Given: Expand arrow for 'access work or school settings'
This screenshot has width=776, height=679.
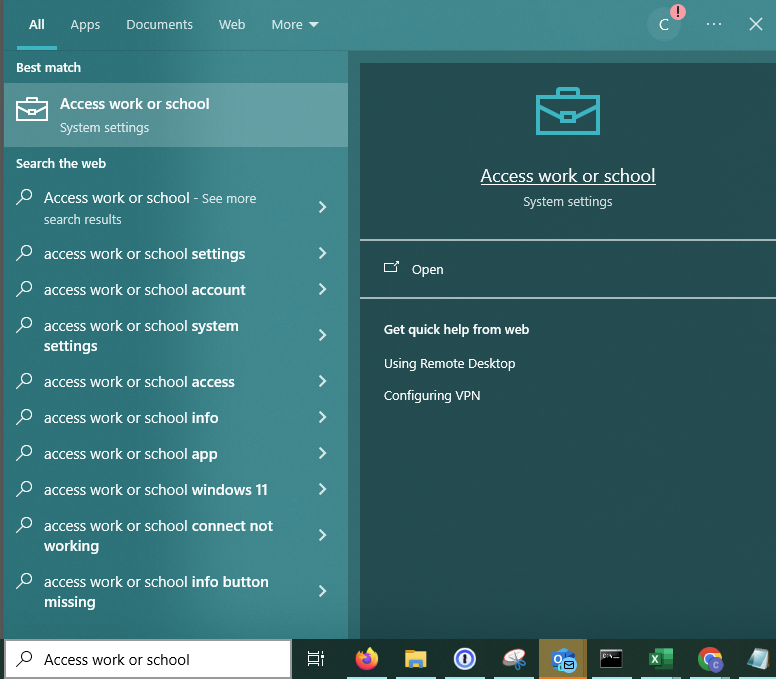Looking at the screenshot, I should 322,254.
